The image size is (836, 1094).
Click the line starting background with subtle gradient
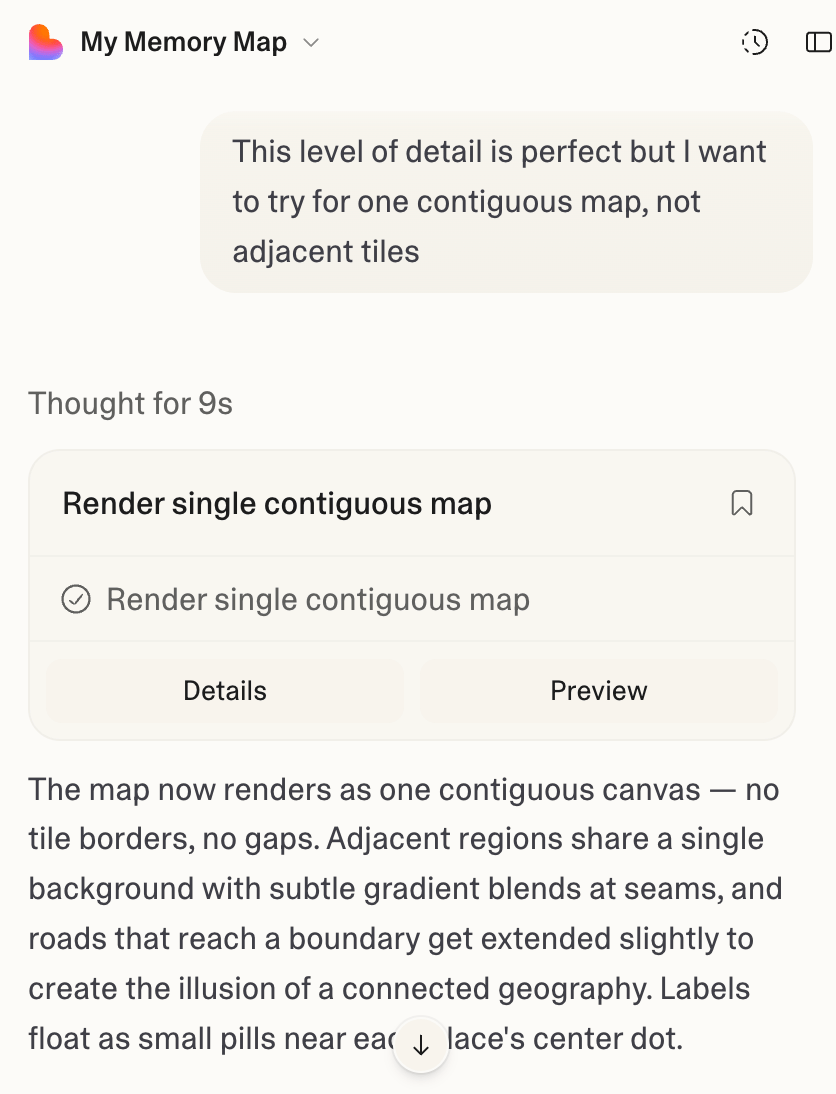click(404, 888)
